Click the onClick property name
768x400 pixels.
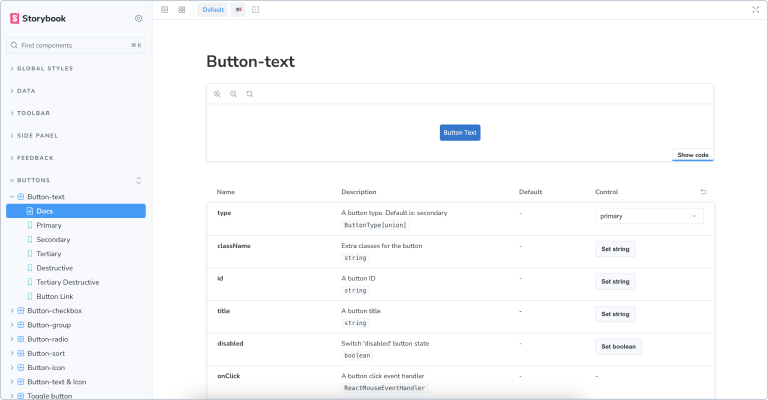[229, 376]
